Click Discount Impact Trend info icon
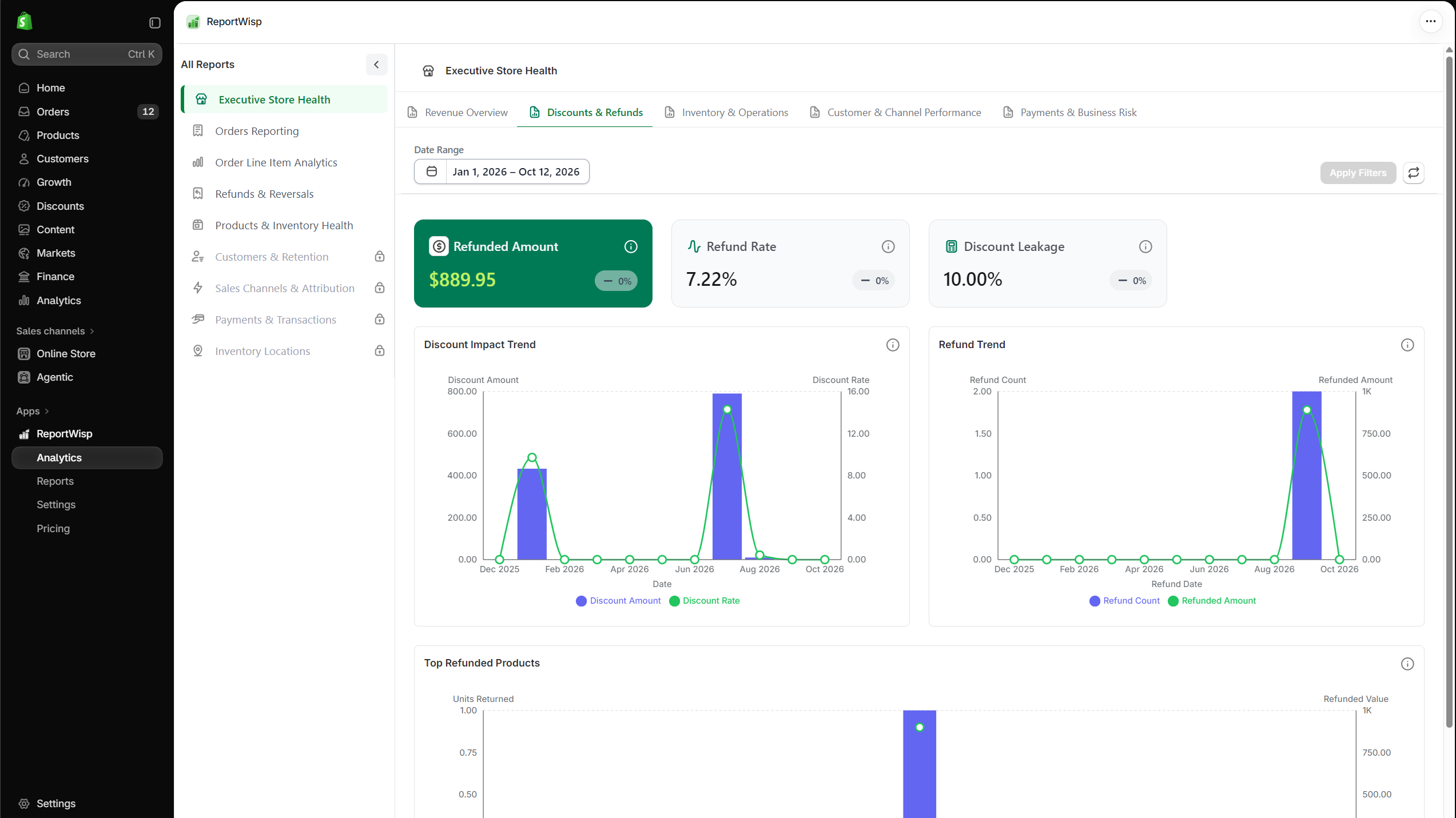This screenshot has width=1456, height=818. [x=893, y=345]
